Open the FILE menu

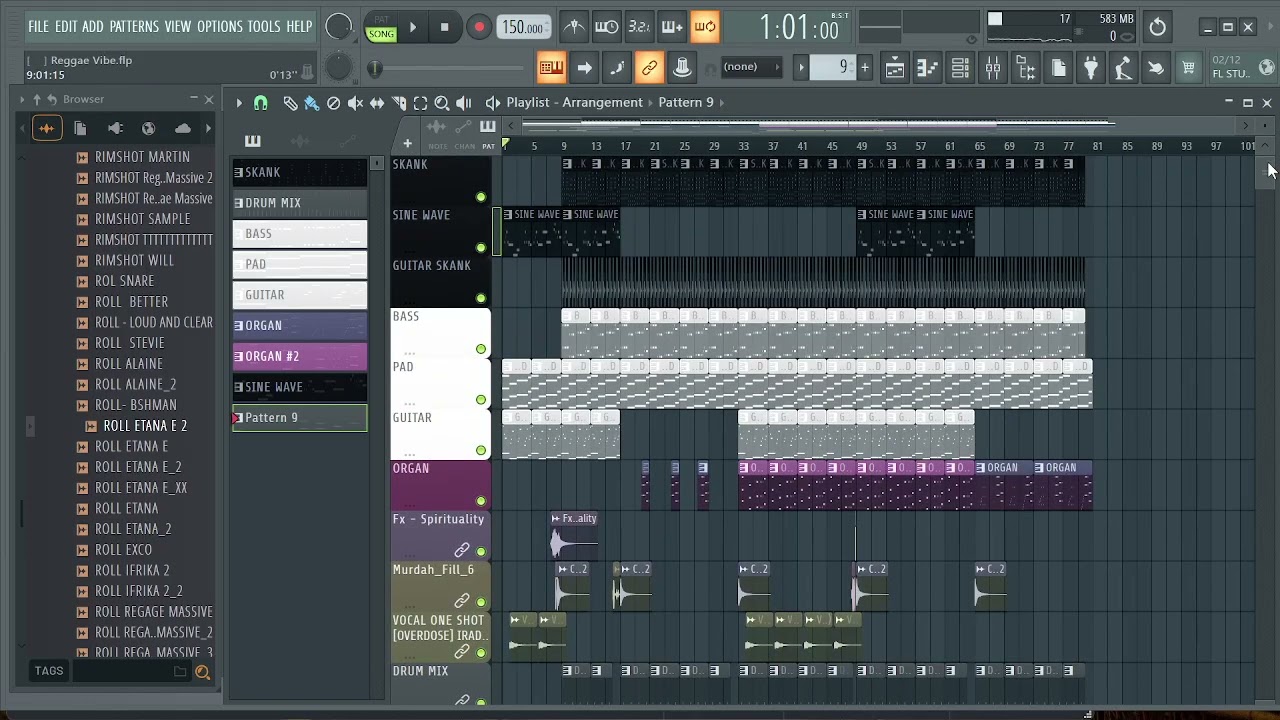point(38,26)
